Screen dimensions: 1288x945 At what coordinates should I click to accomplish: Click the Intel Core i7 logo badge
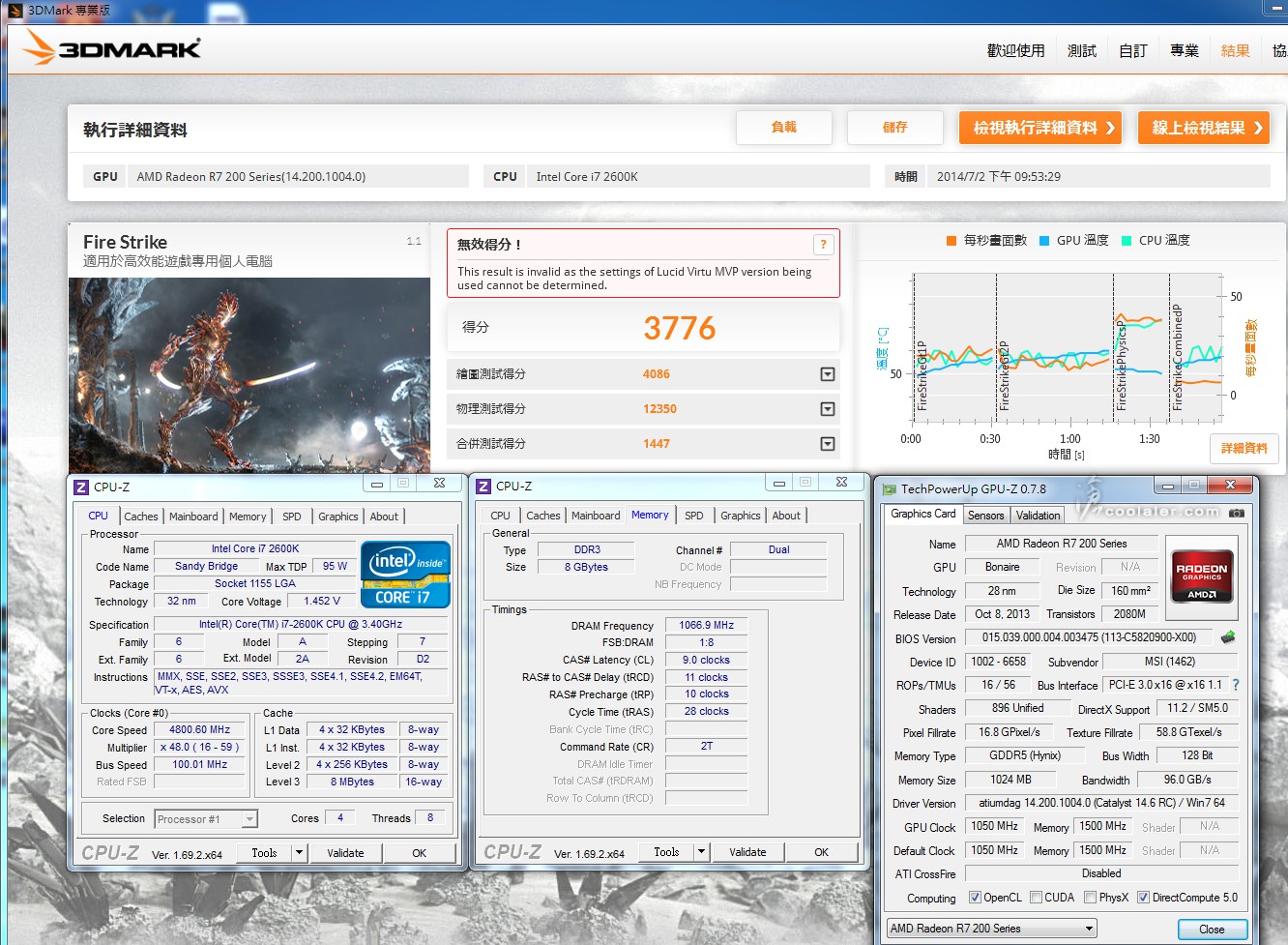click(406, 574)
